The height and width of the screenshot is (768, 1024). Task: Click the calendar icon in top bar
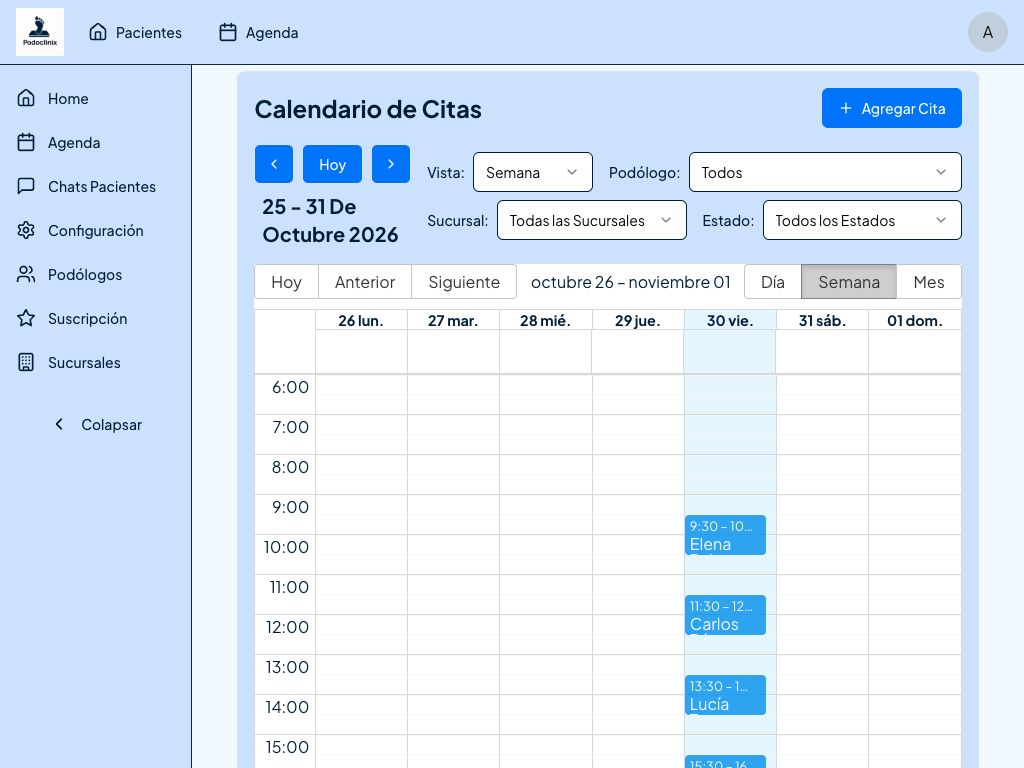tap(228, 32)
